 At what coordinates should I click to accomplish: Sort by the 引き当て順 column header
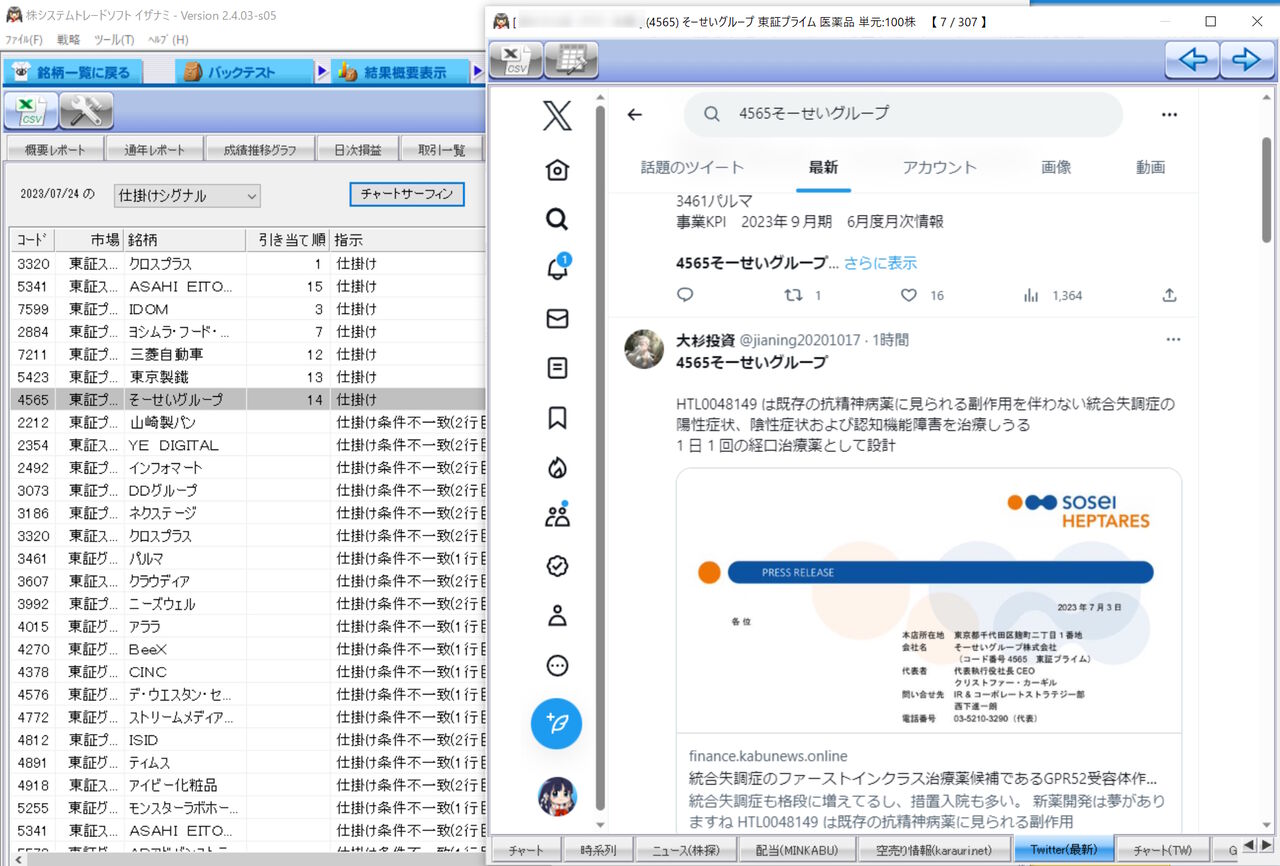pos(287,240)
